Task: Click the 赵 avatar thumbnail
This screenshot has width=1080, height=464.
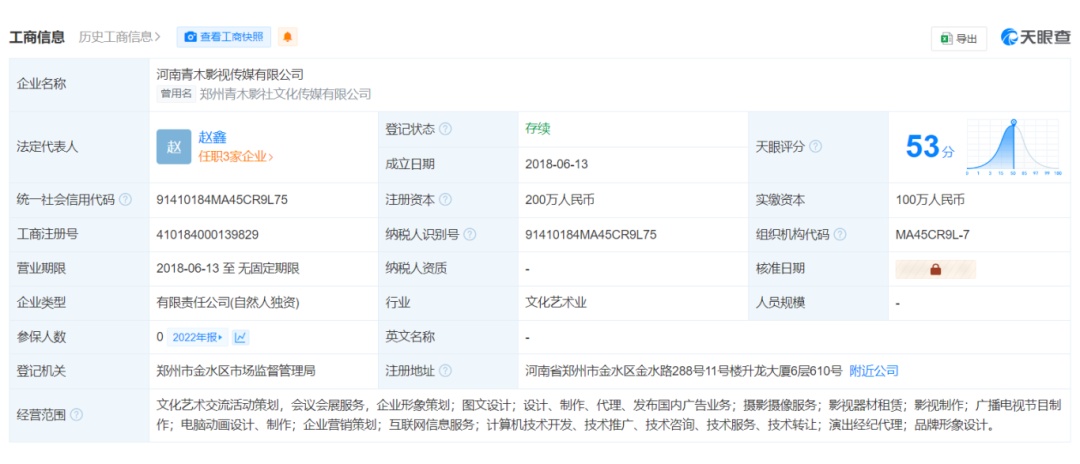Action: (x=173, y=146)
